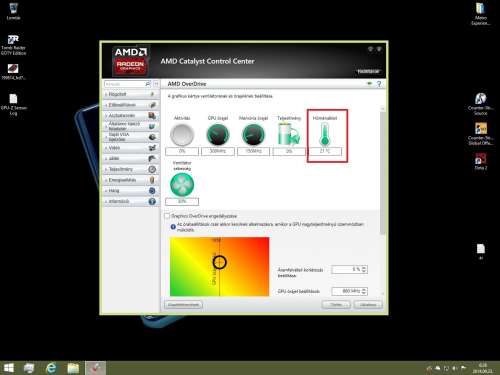Increase the power limit percentage stepper

coord(364,267)
